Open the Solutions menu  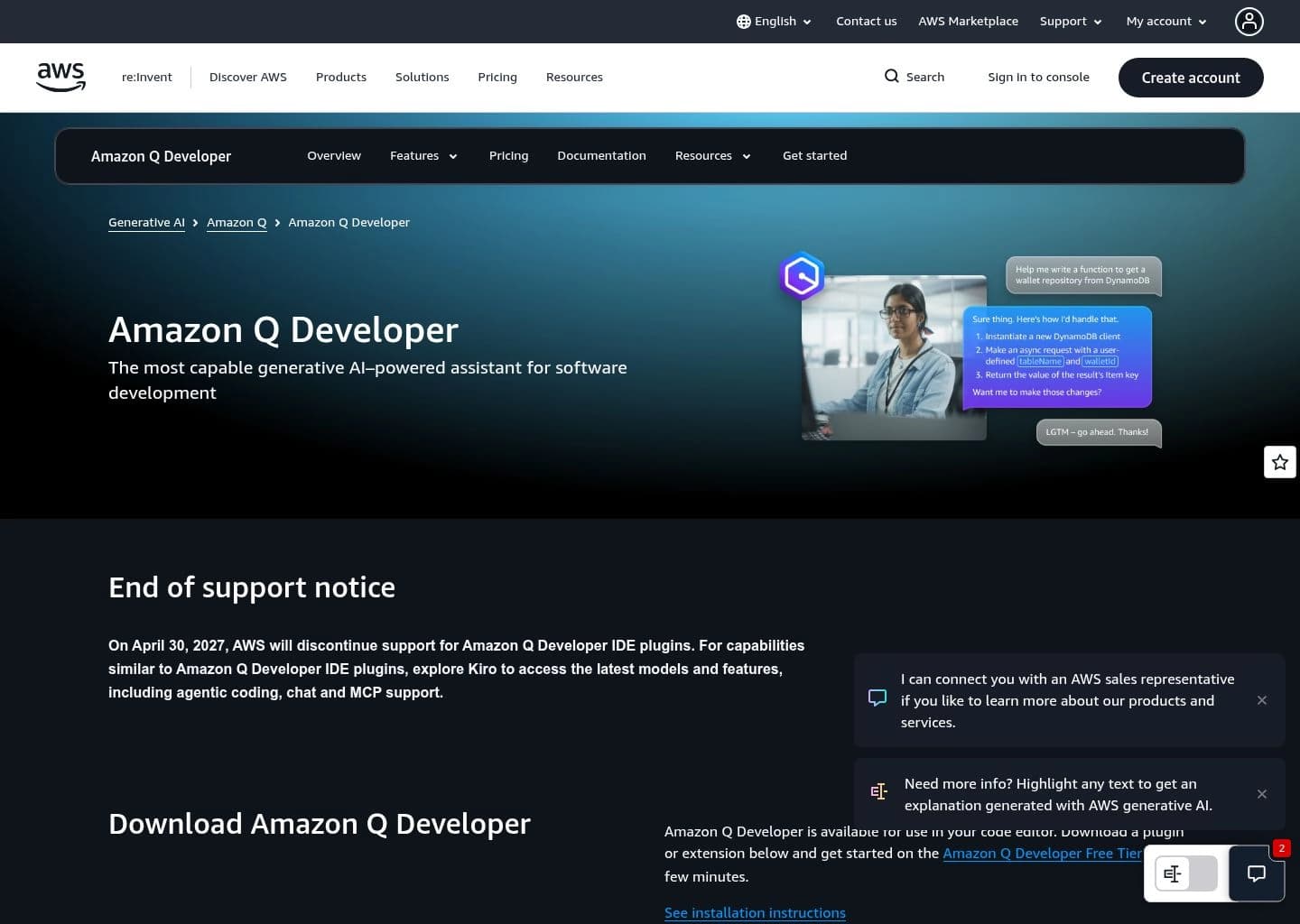tap(422, 78)
